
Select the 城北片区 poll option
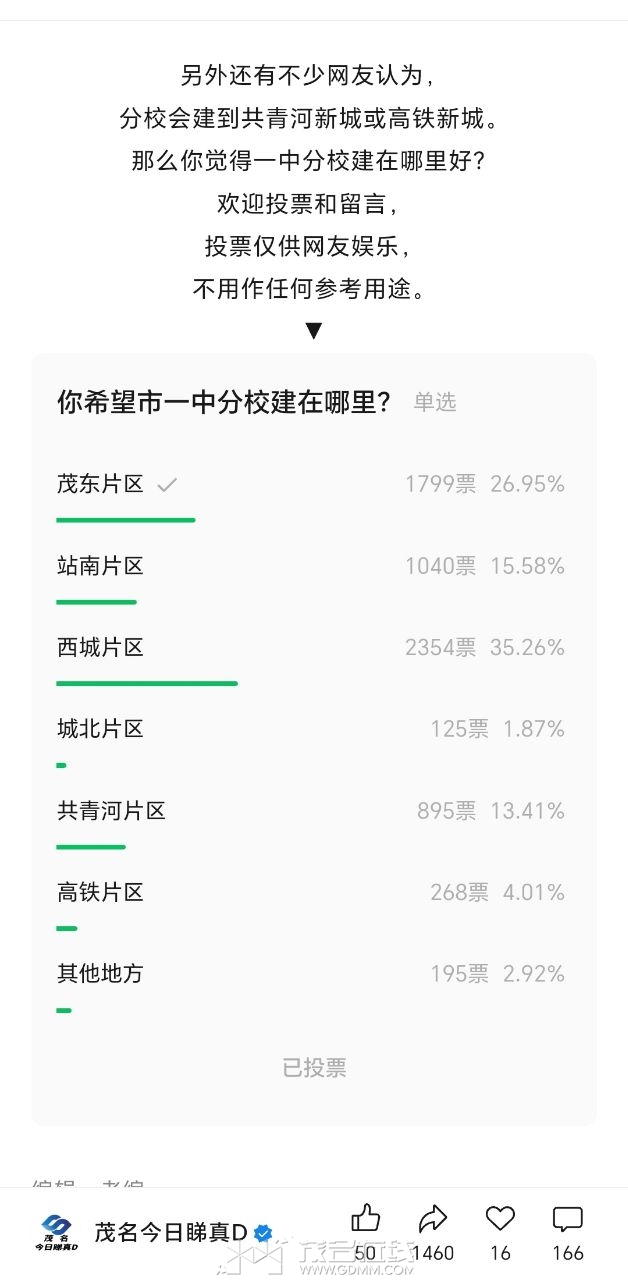click(313, 742)
